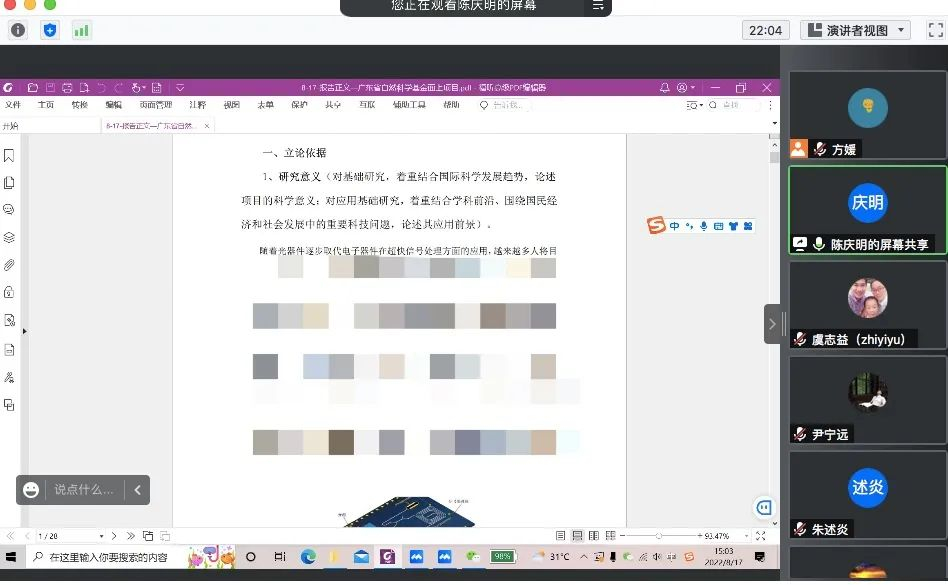Viewport: 948px width, 585px height.
Task: Switch to continuous page view mode
Action: click(x=578, y=536)
